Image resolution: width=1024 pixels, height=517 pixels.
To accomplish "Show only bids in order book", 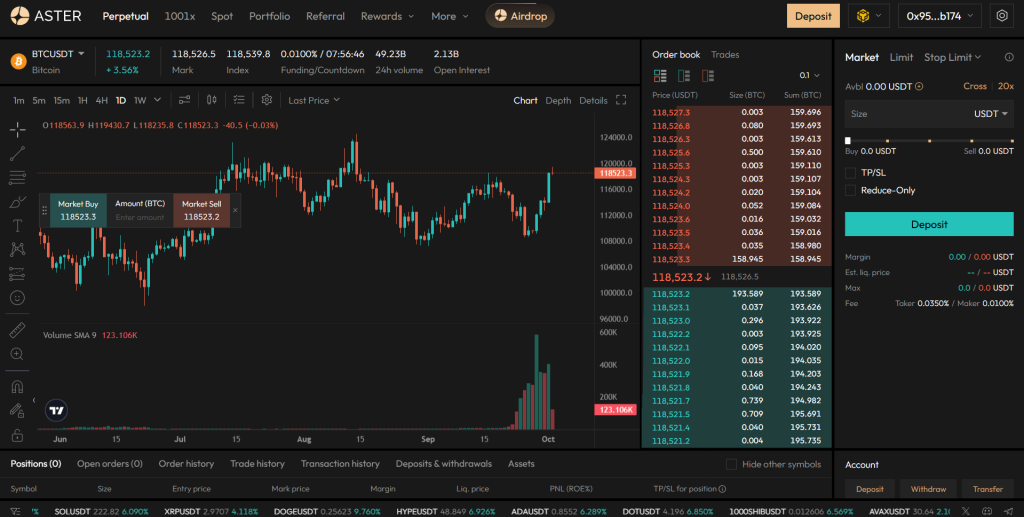I will (684, 76).
